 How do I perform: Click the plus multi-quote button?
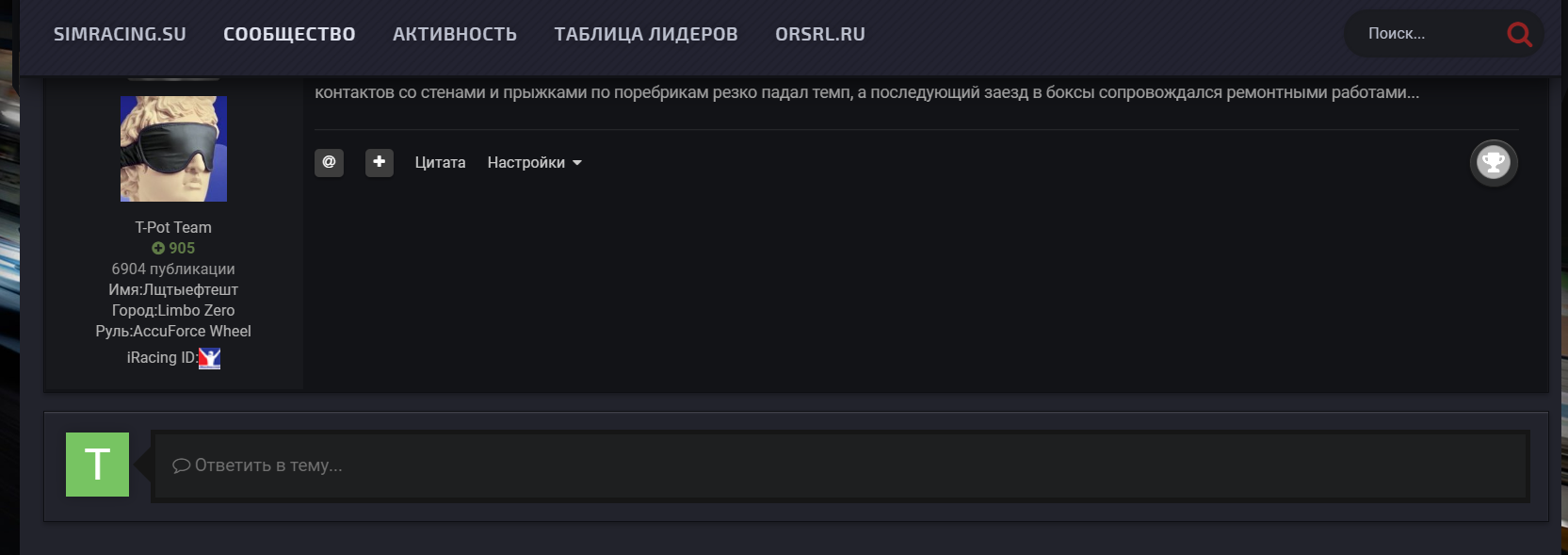point(380,162)
